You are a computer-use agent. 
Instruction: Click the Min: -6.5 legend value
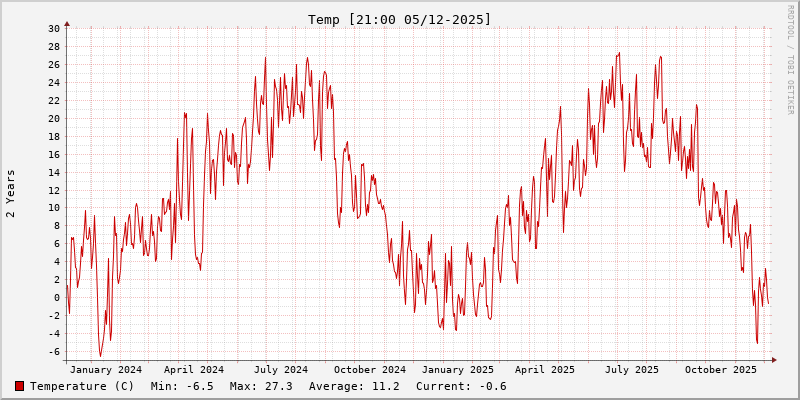[x=182, y=386]
